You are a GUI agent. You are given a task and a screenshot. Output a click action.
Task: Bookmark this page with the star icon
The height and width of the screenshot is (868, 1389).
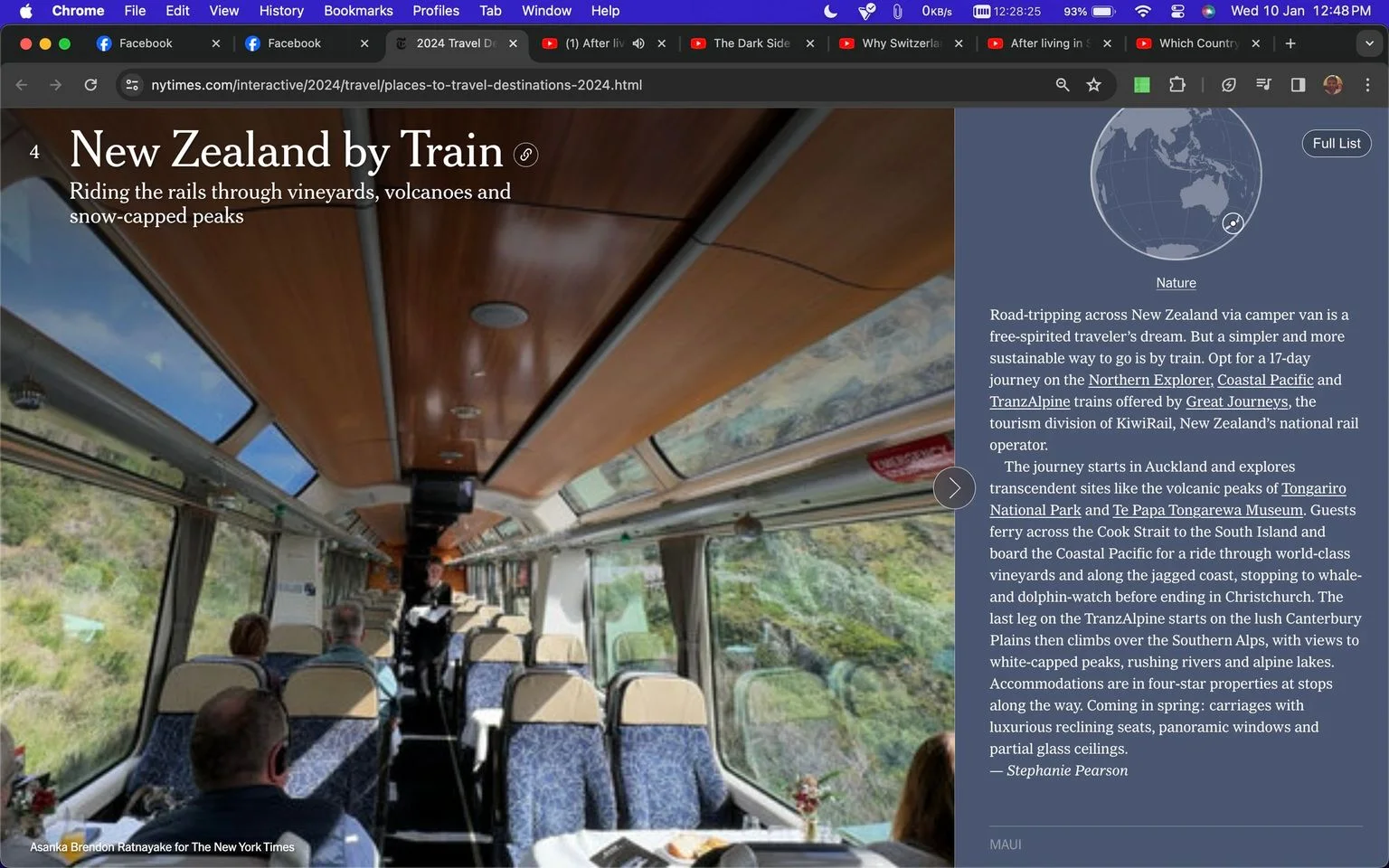click(x=1093, y=85)
